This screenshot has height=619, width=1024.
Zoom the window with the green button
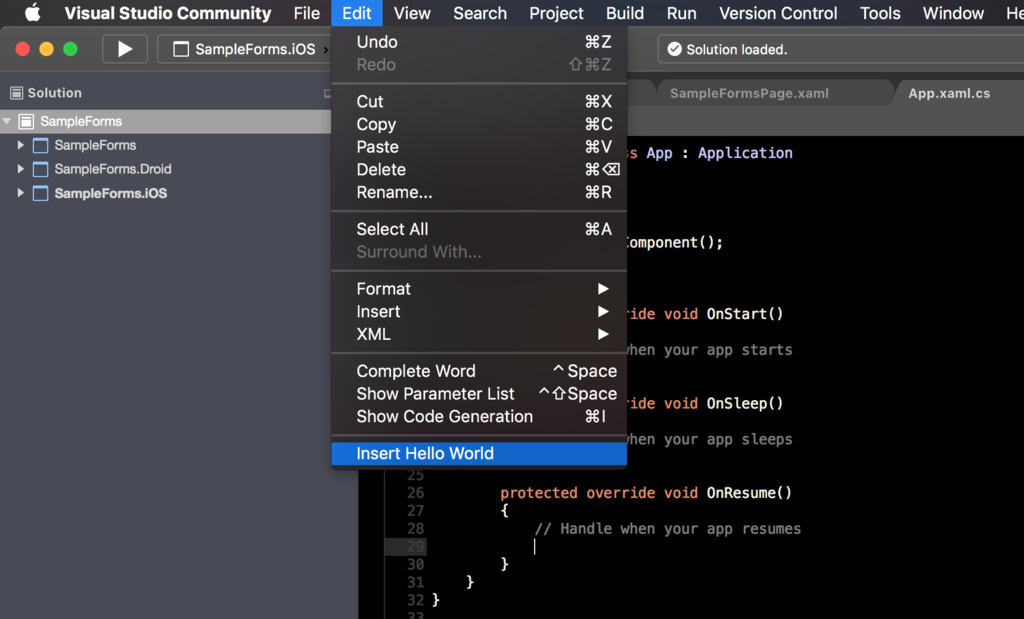[70, 49]
